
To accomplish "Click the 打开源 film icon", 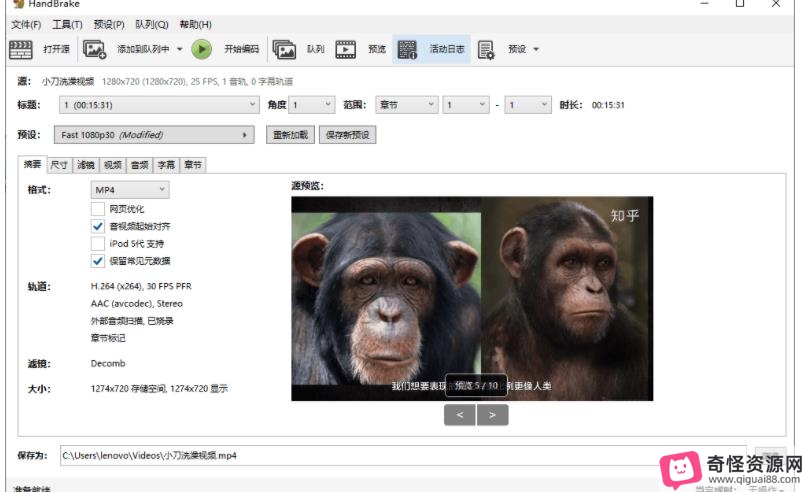I will [x=21, y=49].
